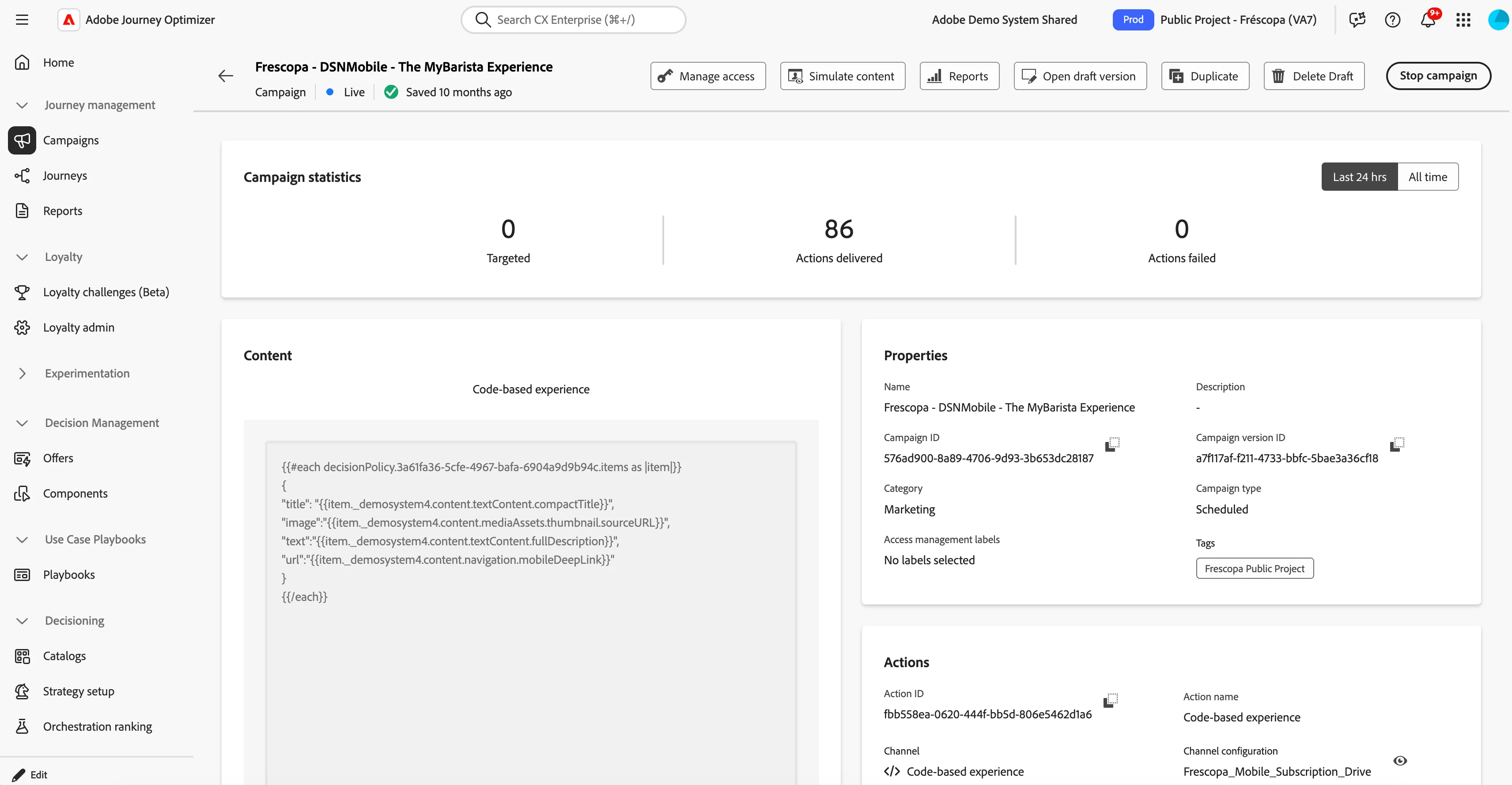This screenshot has width=1512, height=785.
Task: Focus the Search CX Enterprise field
Action: [x=574, y=20]
